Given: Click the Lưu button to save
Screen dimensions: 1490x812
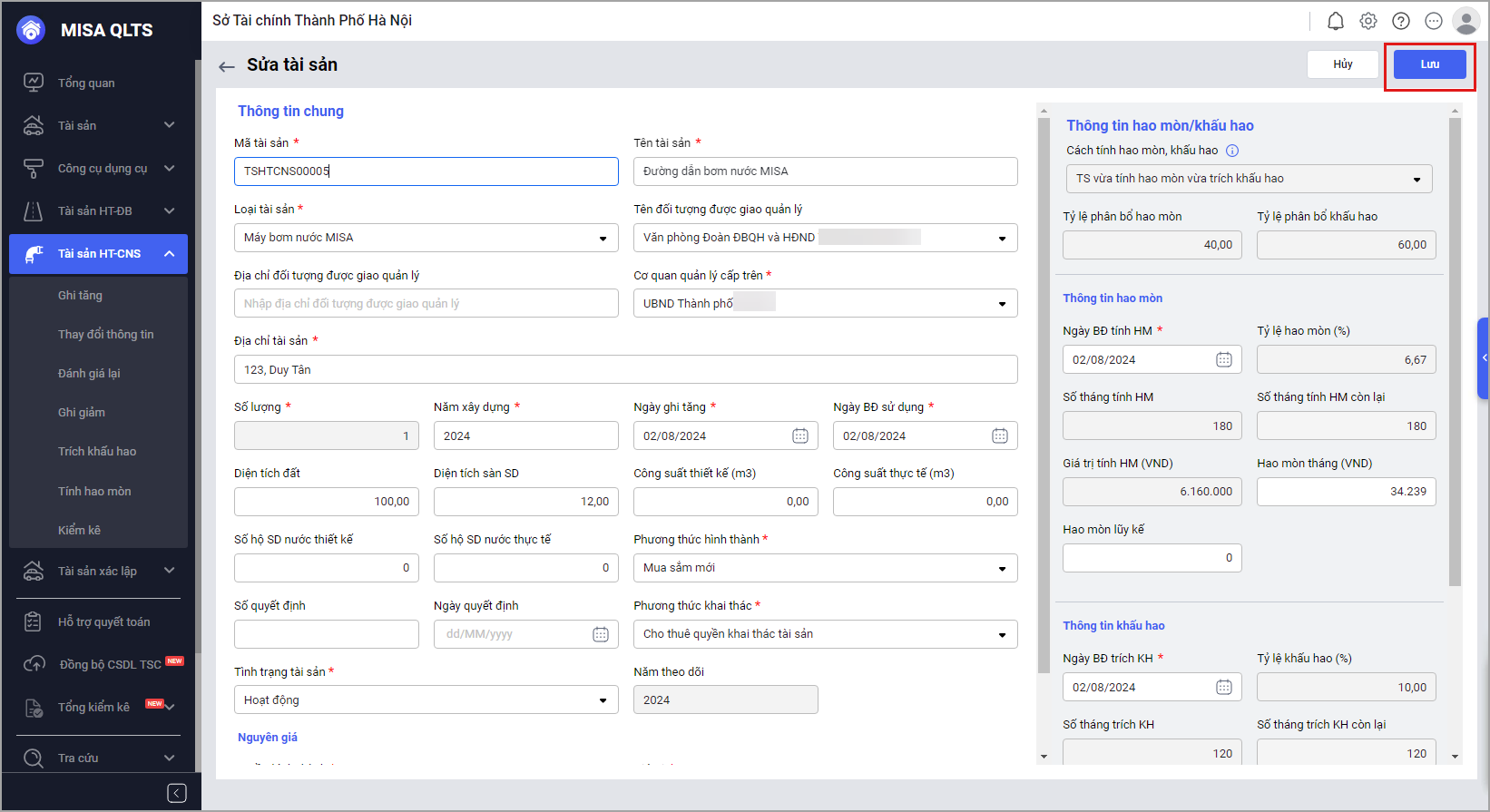Looking at the screenshot, I should pyautogui.click(x=1429, y=64).
